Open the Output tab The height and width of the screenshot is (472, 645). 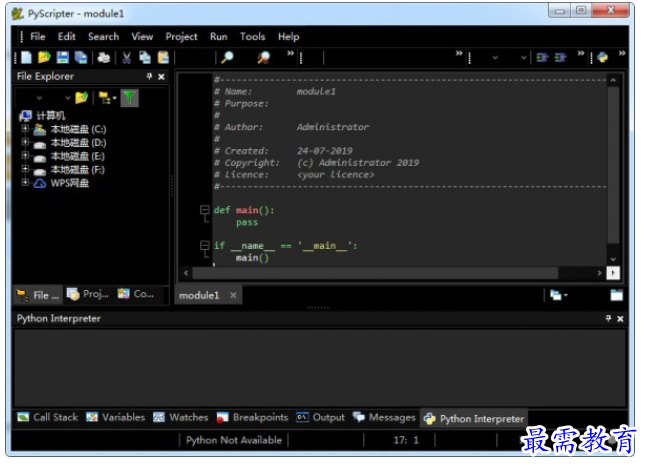(x=320, y=417)
